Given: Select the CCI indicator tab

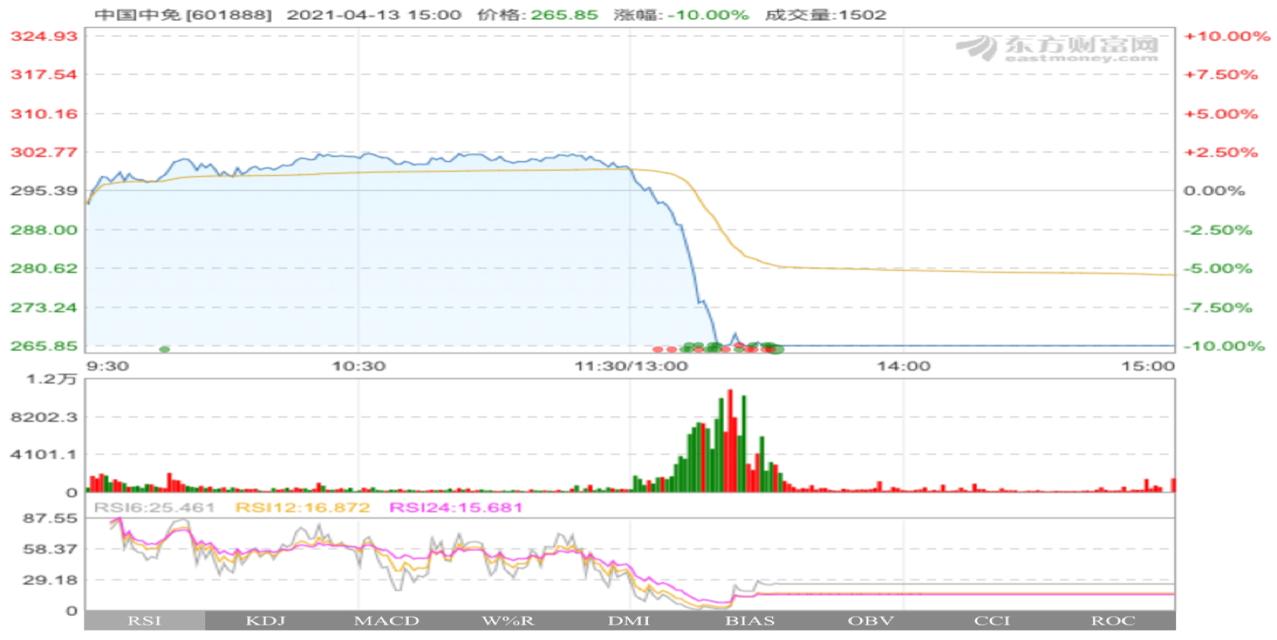Looking at the screenshot, I should (x=992, y=621).
